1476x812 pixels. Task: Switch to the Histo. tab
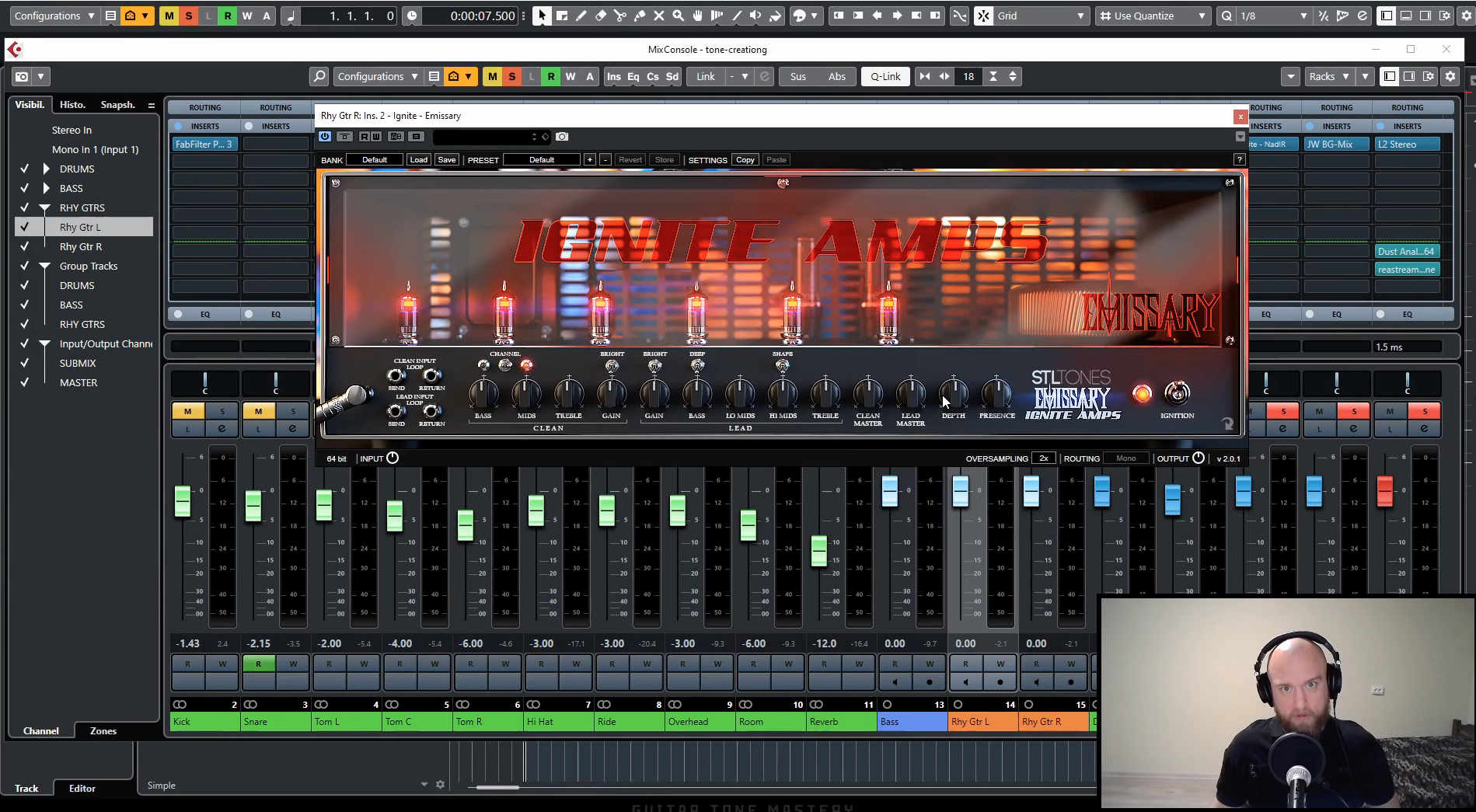72,105
